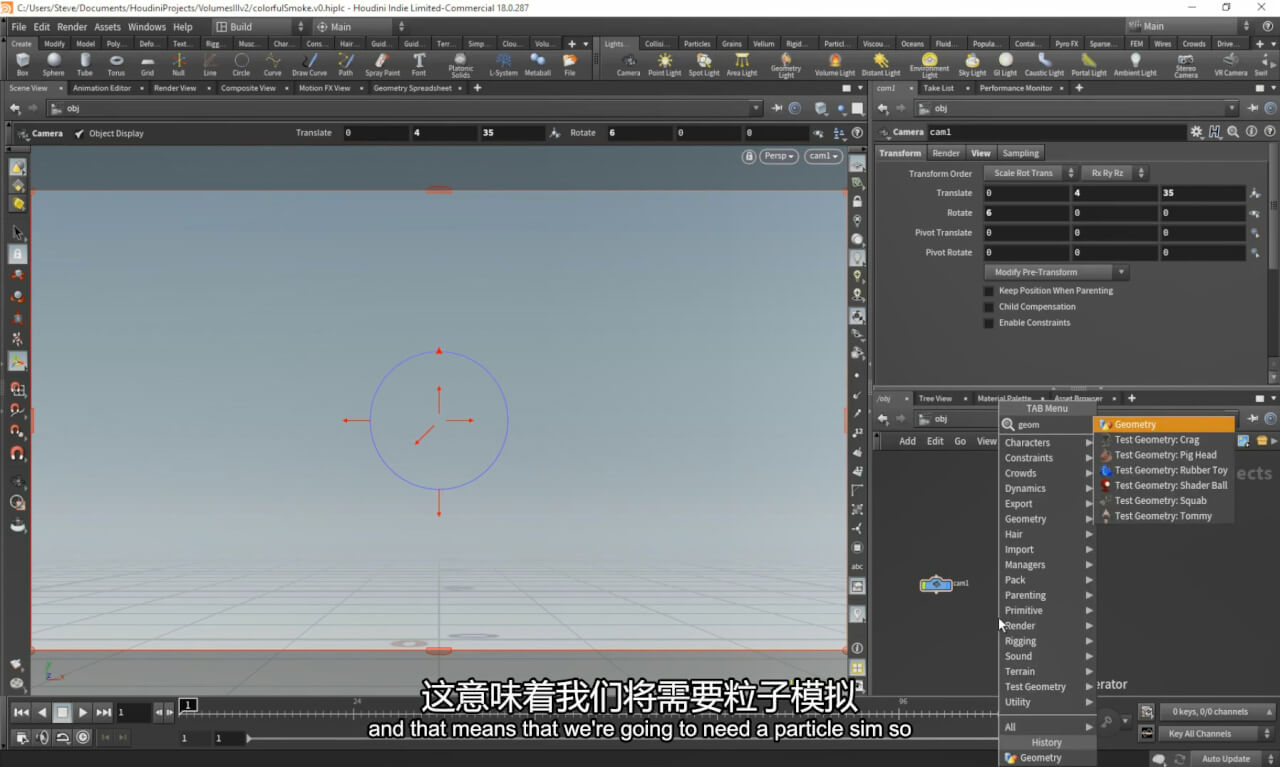Add a Distant Light from shelf

[880, 65]
